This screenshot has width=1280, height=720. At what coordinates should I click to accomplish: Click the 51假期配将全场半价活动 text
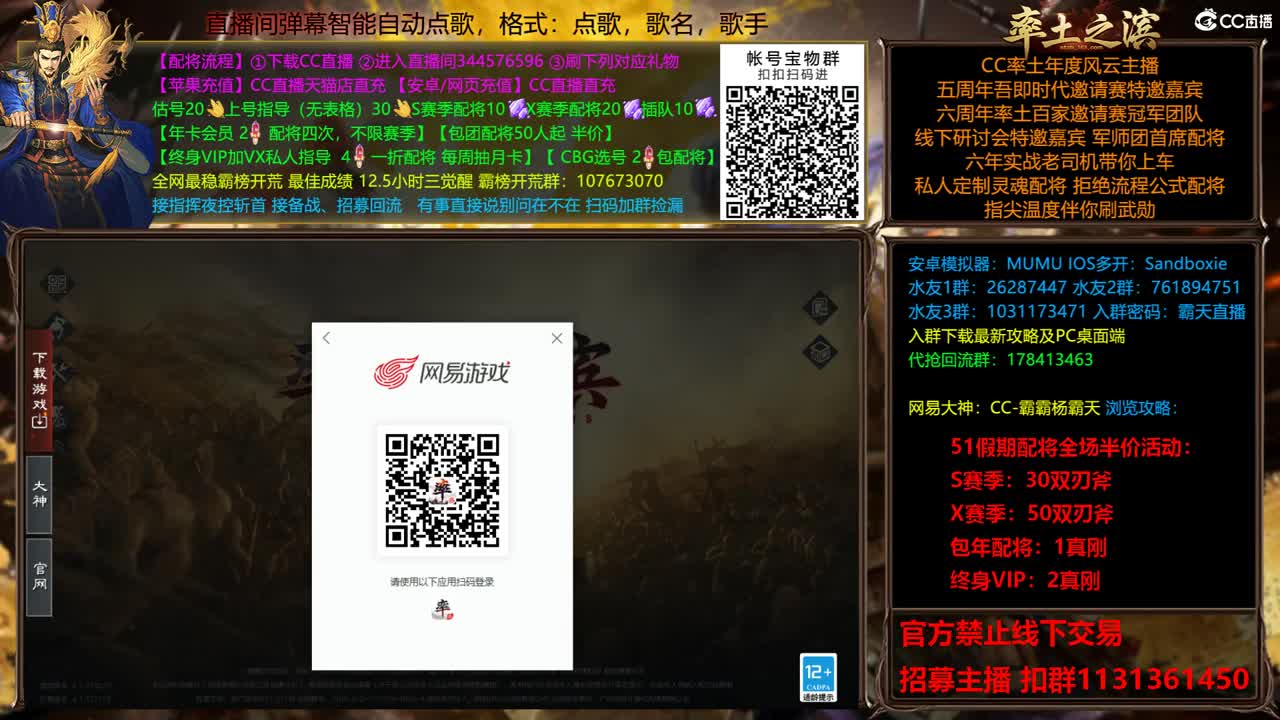pos(1071,448)
